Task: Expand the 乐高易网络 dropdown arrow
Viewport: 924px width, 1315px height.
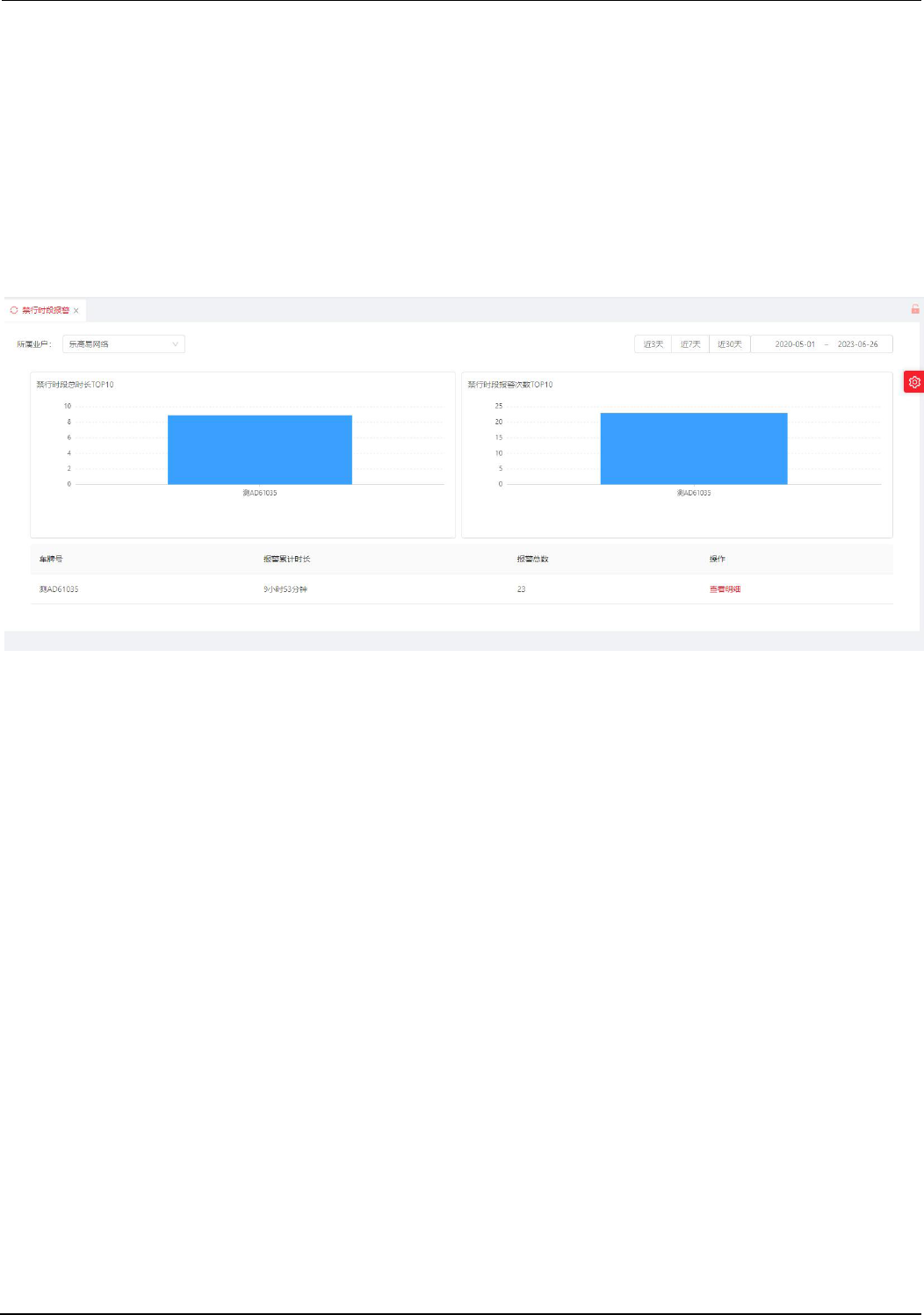Action: coord(176,344)
